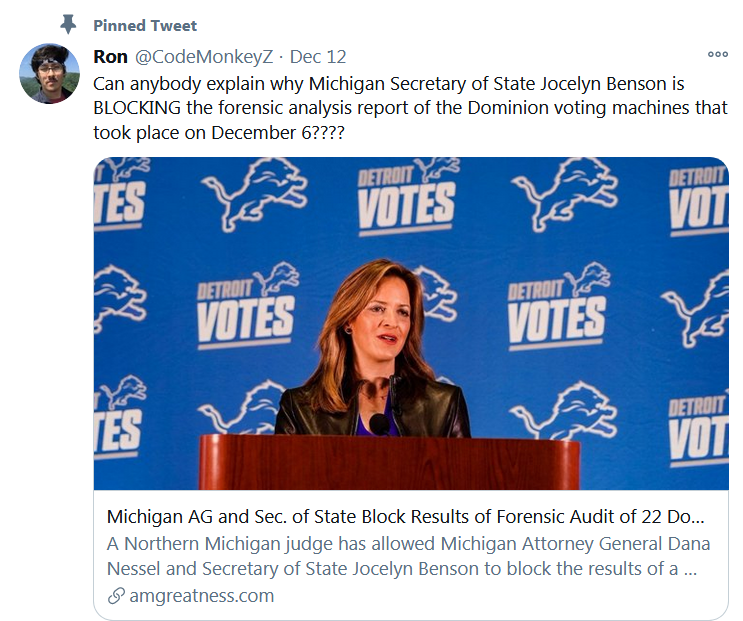Click the December 6???? text in the tweet
Screen dimensions: 743x621
pos(278,133)
